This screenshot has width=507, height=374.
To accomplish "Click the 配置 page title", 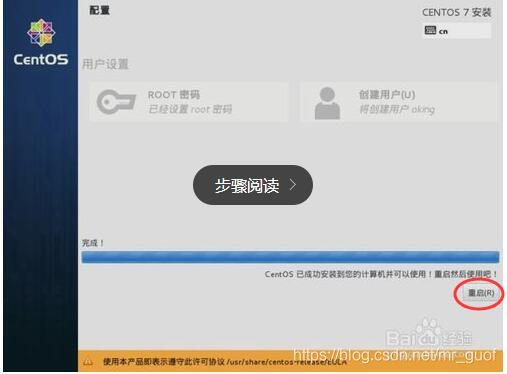I will click(99, 10).
